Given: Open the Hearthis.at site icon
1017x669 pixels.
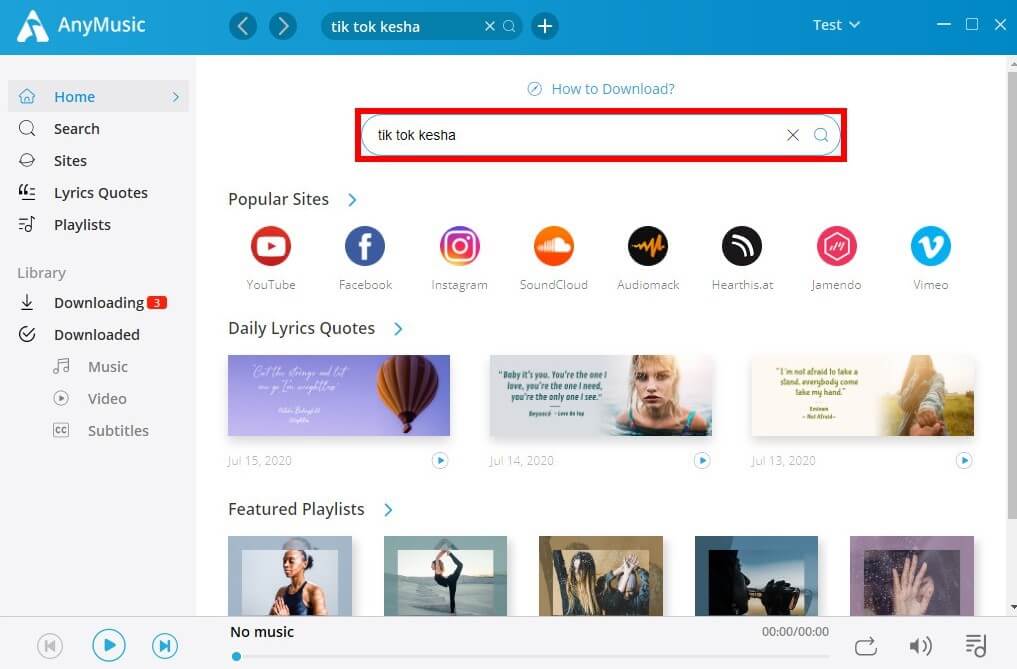Looking at the screenshot, I should click(742, 247).
